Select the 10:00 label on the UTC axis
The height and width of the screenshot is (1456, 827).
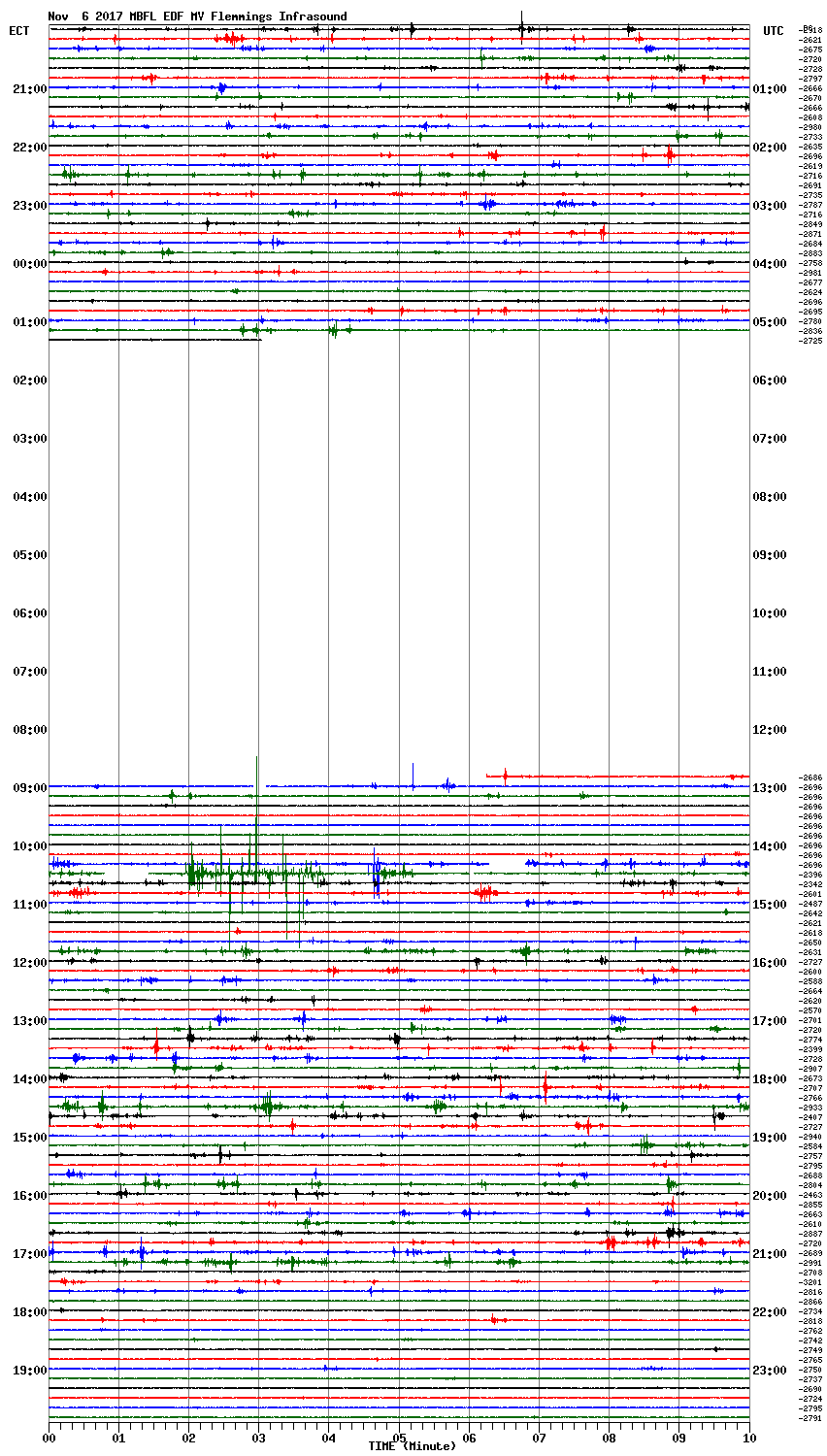pyautogui.click(x=770, y=613)
